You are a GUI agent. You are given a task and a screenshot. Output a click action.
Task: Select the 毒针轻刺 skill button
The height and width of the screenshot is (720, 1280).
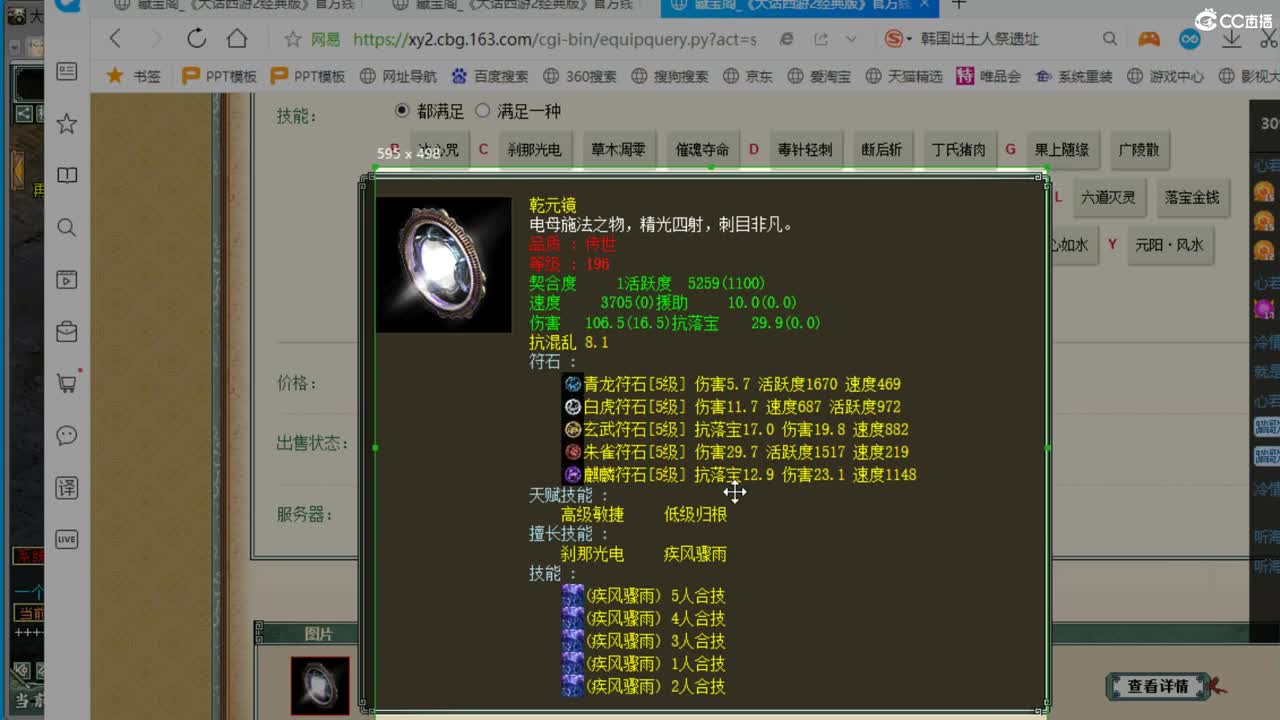805,149
